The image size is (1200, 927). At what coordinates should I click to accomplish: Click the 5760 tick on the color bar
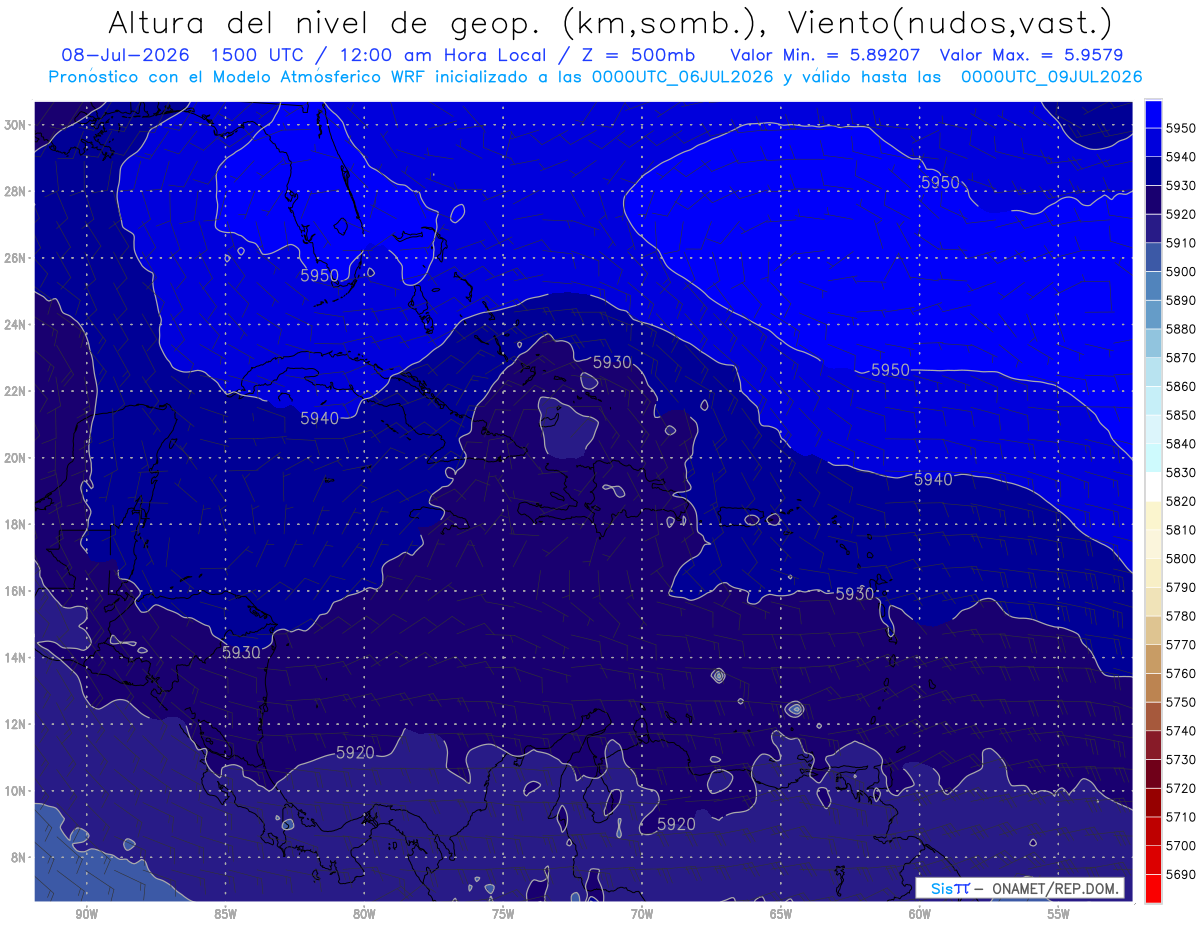[x=1181, y=673]
